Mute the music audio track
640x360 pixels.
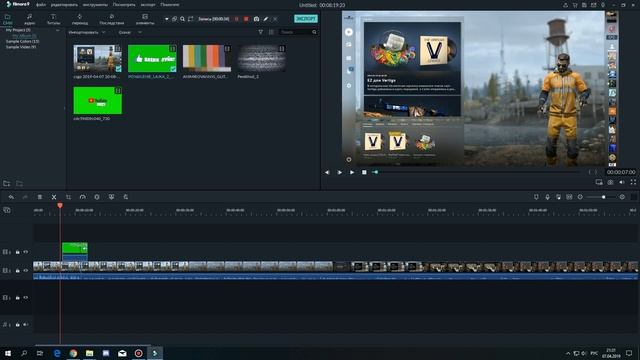click(x=26, y=325)
